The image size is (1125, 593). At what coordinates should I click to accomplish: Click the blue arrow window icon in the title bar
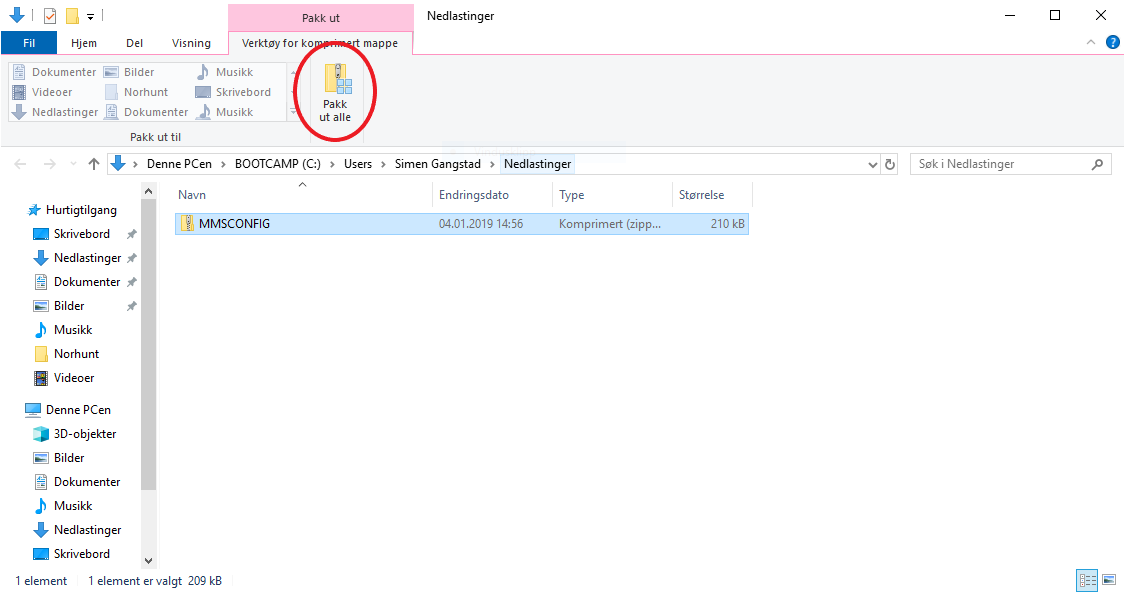17,15
